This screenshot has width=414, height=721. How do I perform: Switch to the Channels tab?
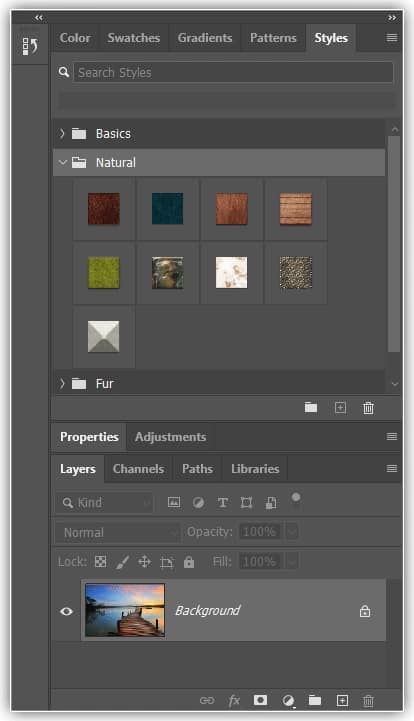tap(138, 469)
